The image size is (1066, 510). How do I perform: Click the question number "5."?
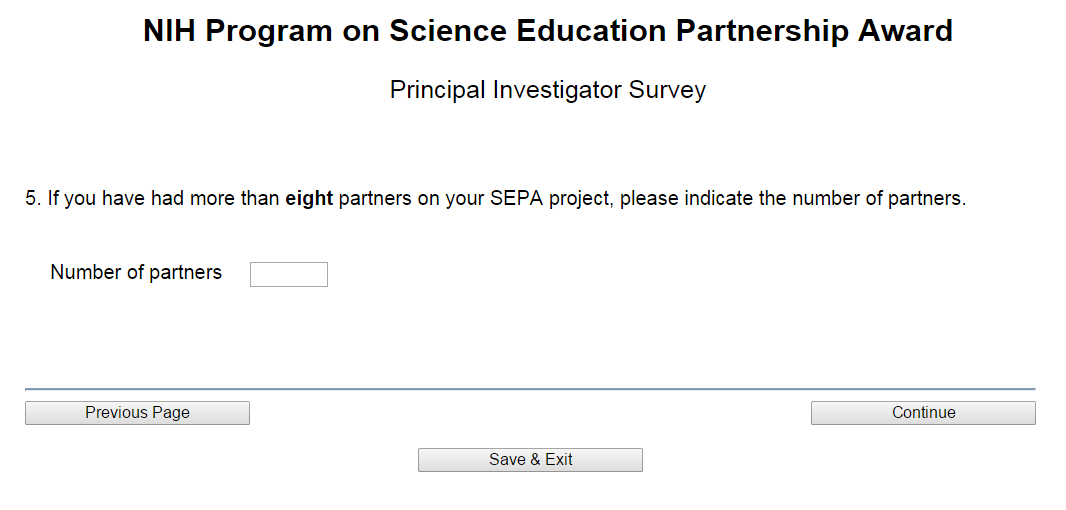coord(33,198)
